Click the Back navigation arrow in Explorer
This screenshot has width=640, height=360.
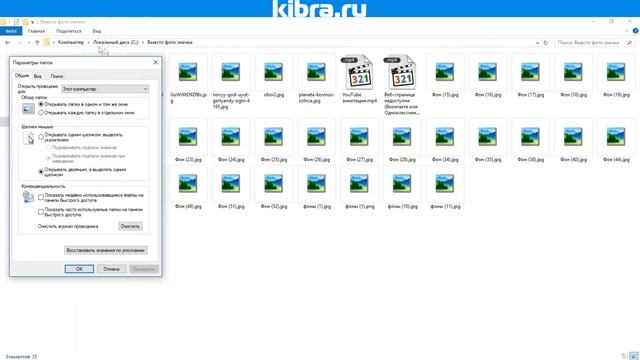click(x=7, y=42)
